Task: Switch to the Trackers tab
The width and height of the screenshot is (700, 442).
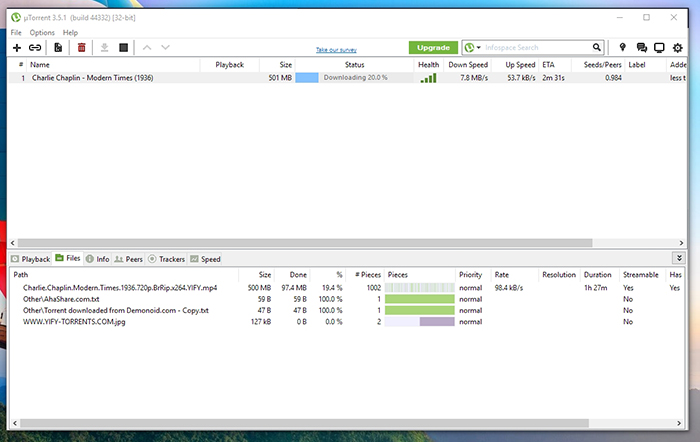Action: [x=166, y=259]
